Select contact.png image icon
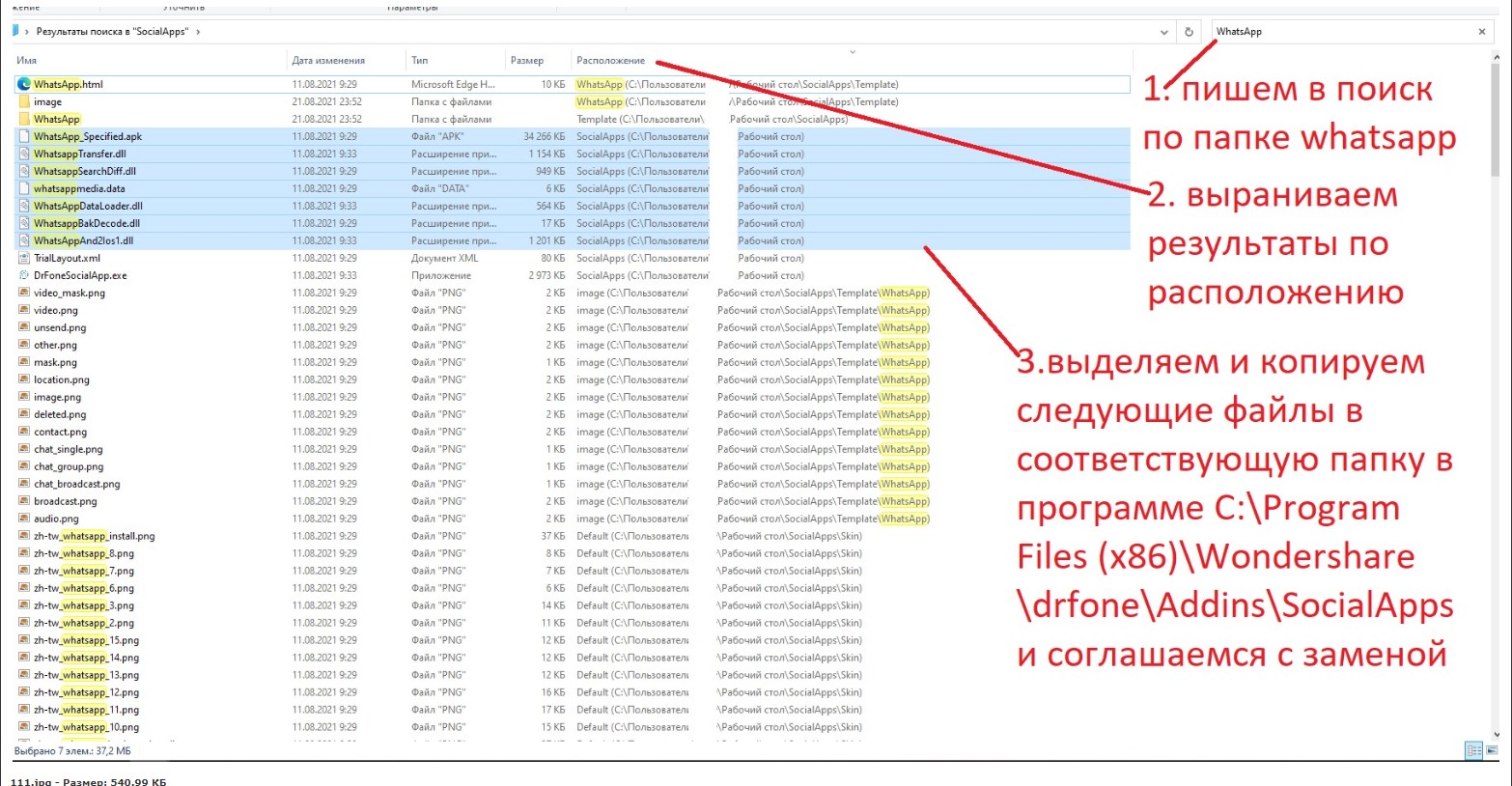Screen dimensions: 1512x786 point(24,432)
